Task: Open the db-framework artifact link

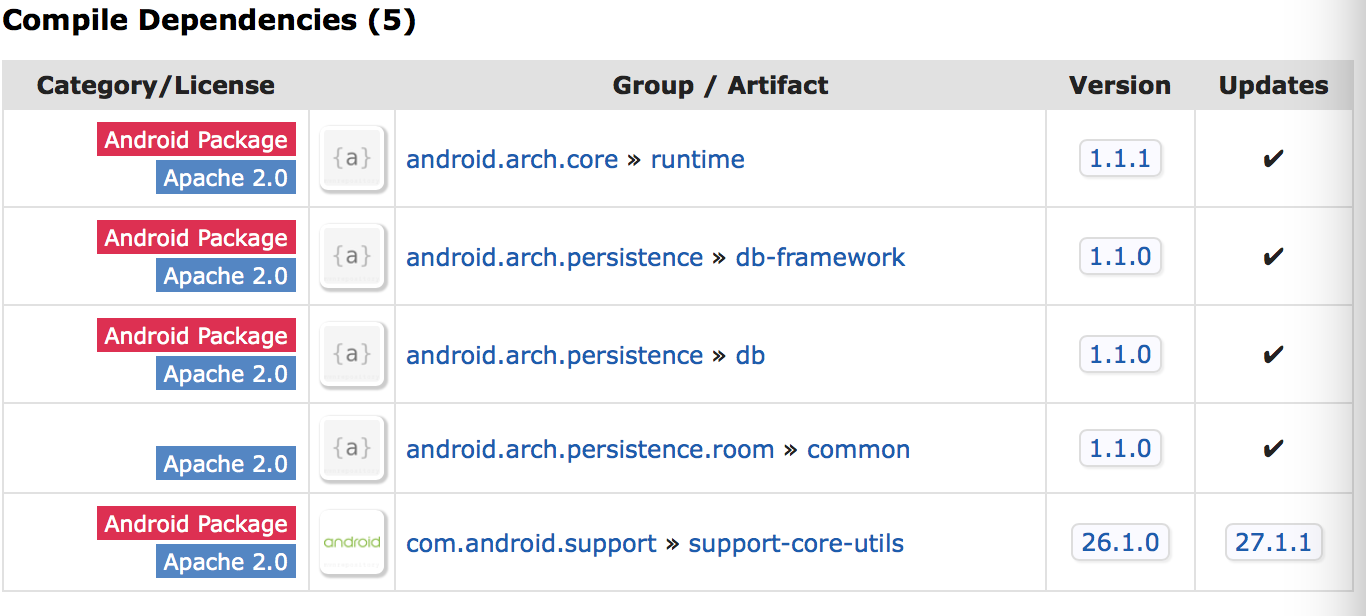Action: (820, 258)
